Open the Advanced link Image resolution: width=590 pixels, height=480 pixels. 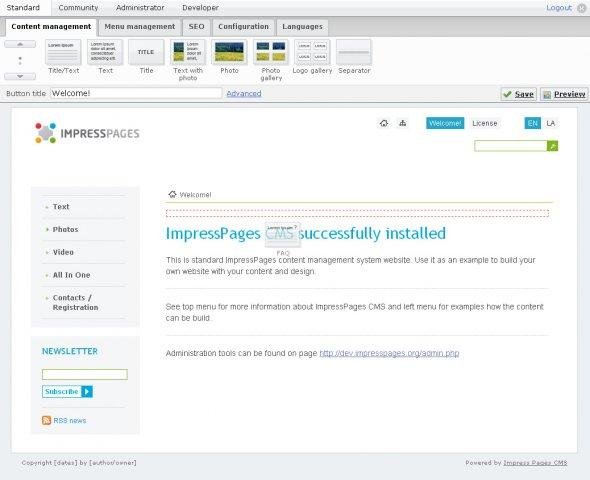pos(244,93)
